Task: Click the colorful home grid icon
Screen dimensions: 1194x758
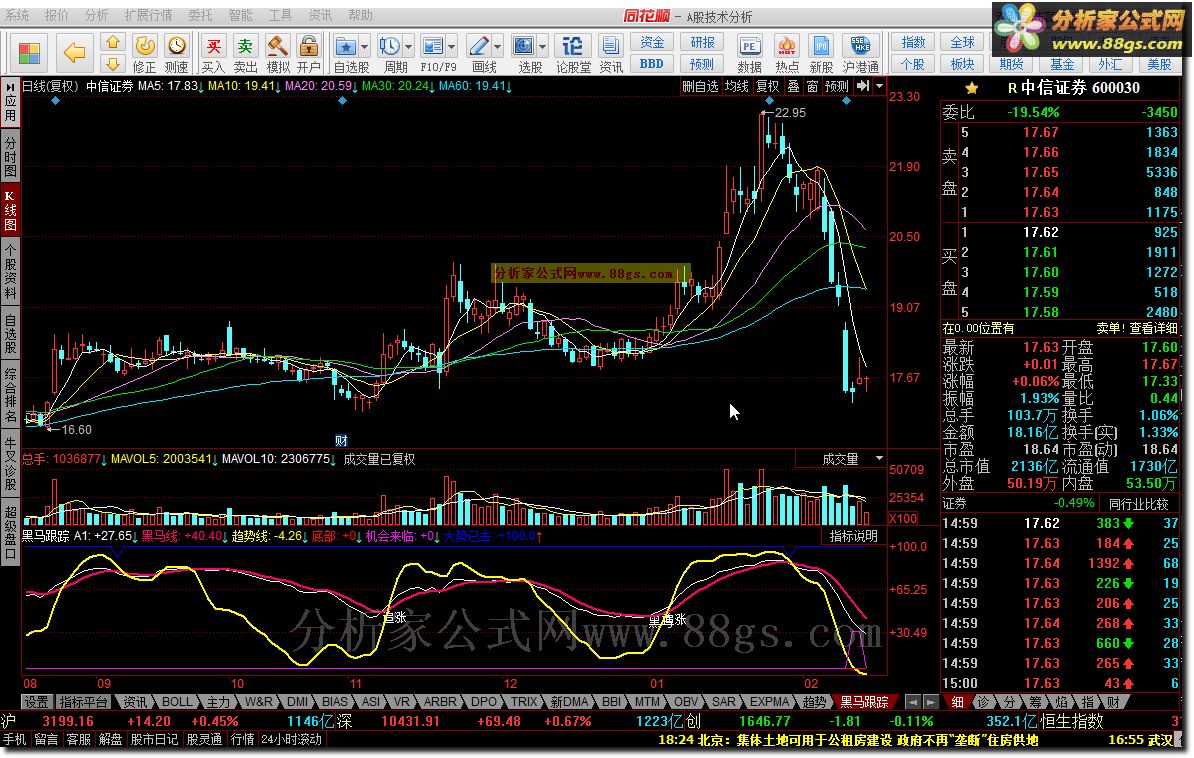Action: [x=29, y=53]
